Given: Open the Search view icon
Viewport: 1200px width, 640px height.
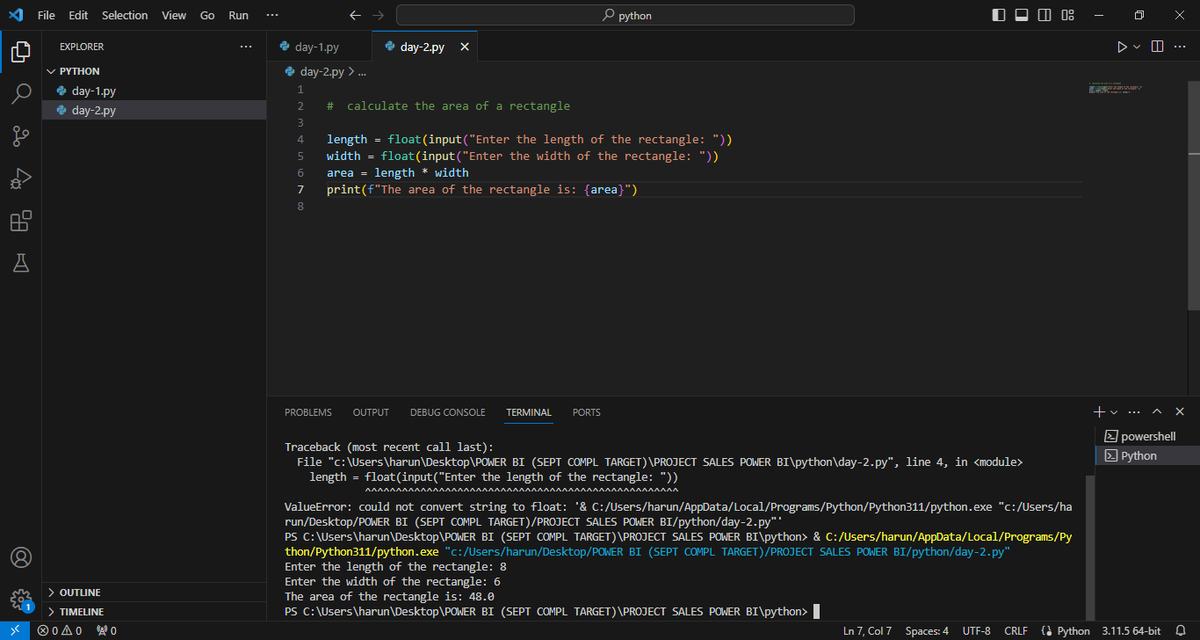Looking at the screenshot, I should click(21, 94).
